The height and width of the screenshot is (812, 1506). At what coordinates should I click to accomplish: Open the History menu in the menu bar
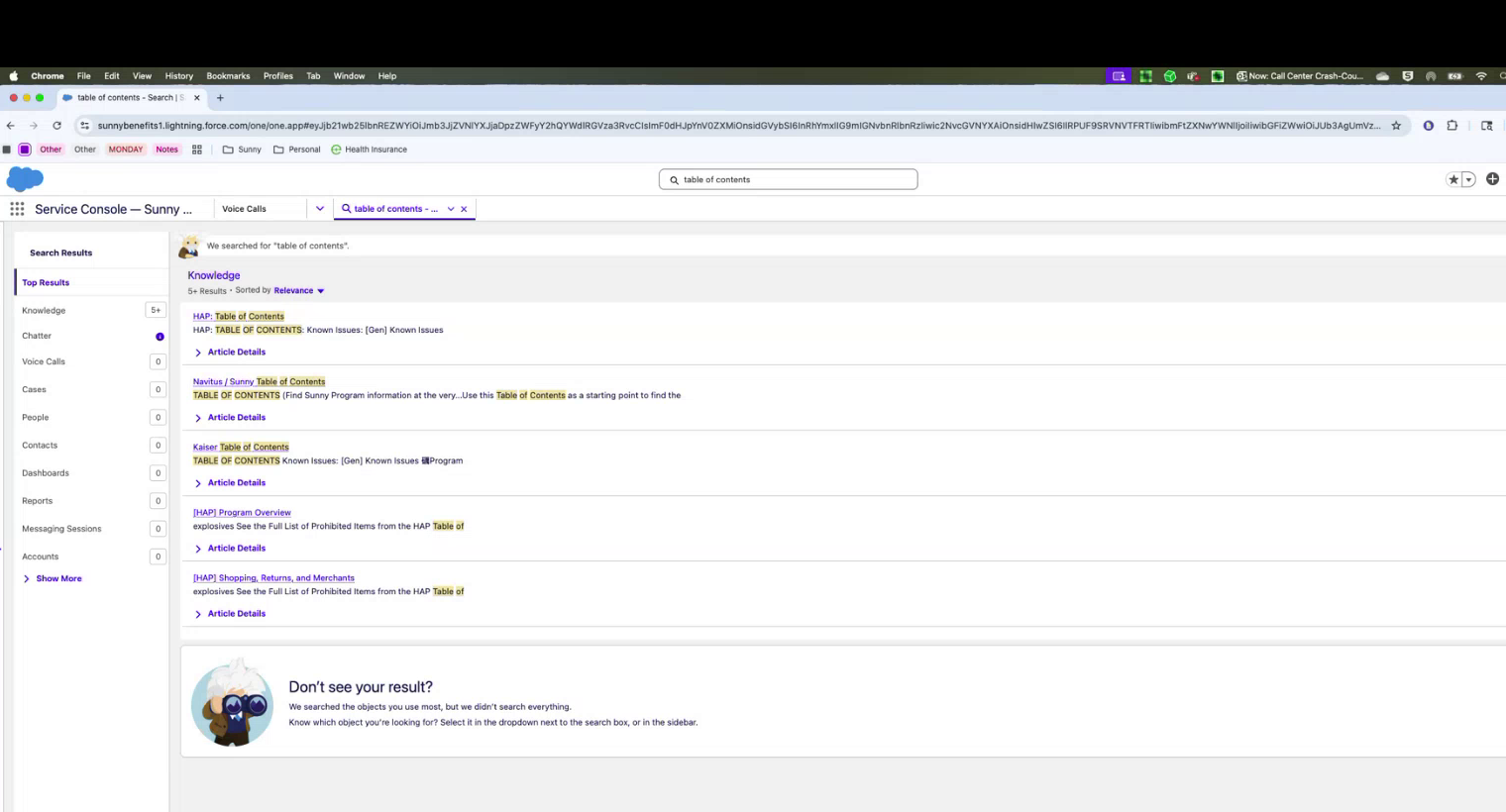point(178,76)
